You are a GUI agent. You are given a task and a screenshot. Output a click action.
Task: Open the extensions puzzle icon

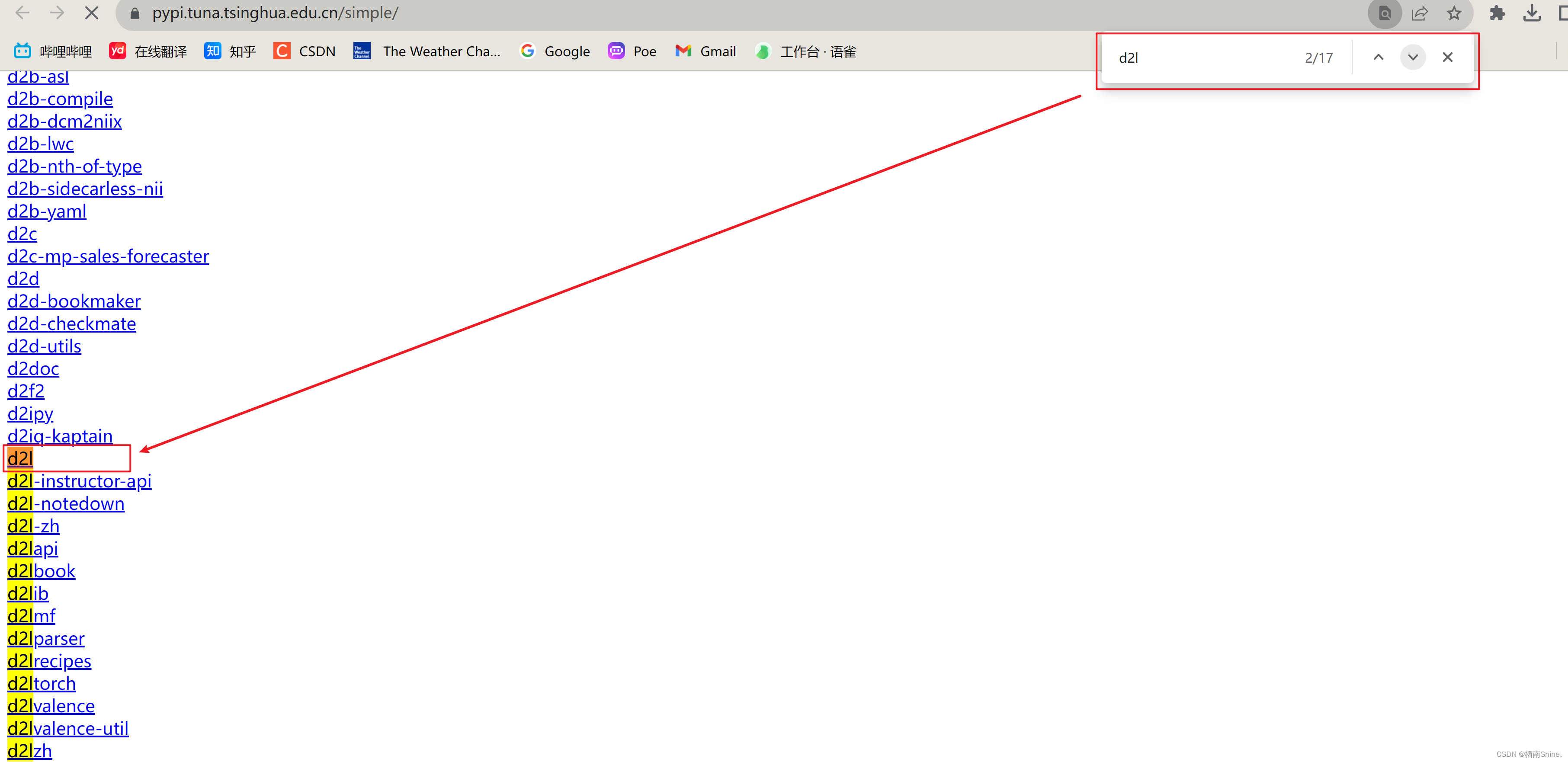[x=1497, y=13]
